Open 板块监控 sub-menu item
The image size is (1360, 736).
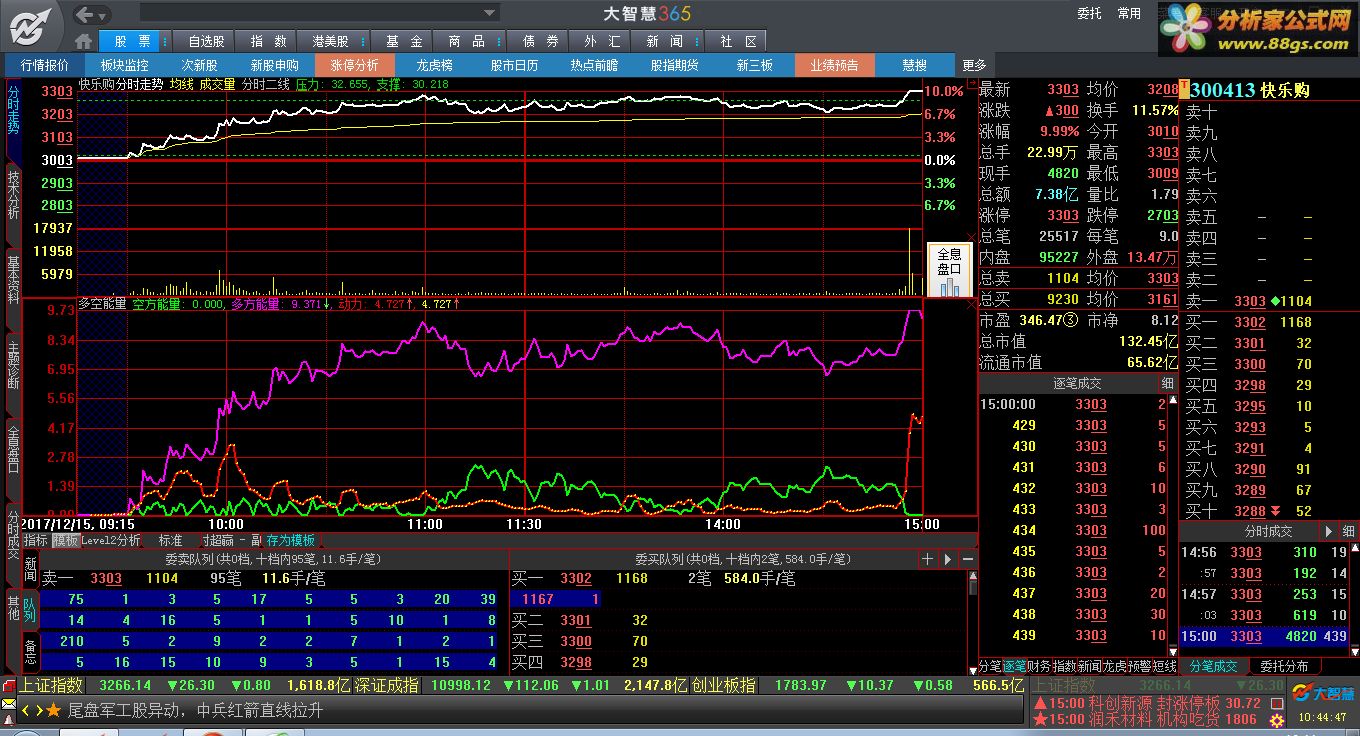coord(125,65)
